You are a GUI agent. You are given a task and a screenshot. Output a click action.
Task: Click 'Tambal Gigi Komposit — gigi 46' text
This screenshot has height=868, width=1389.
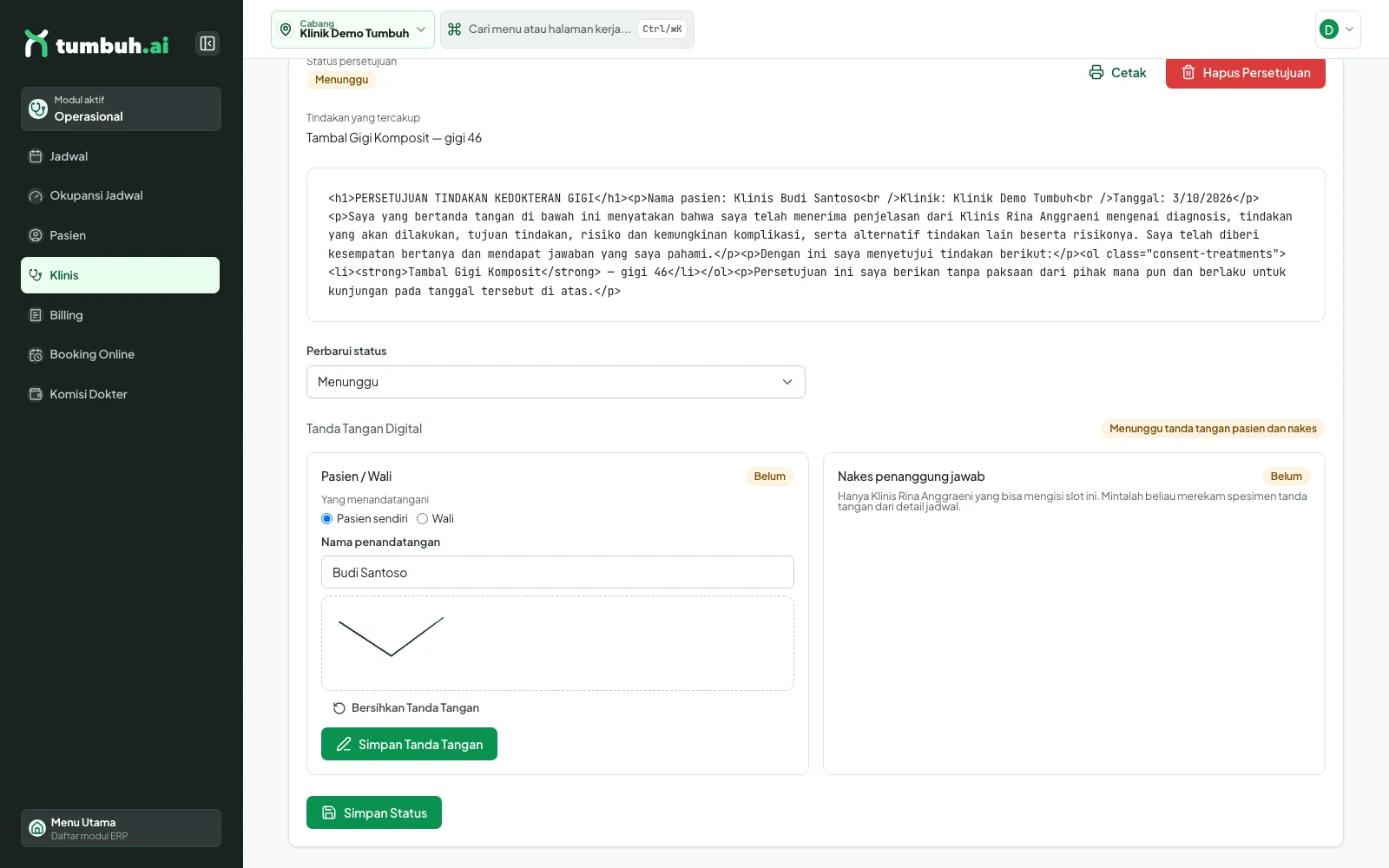pyautogui.click(x=394, y=138)
